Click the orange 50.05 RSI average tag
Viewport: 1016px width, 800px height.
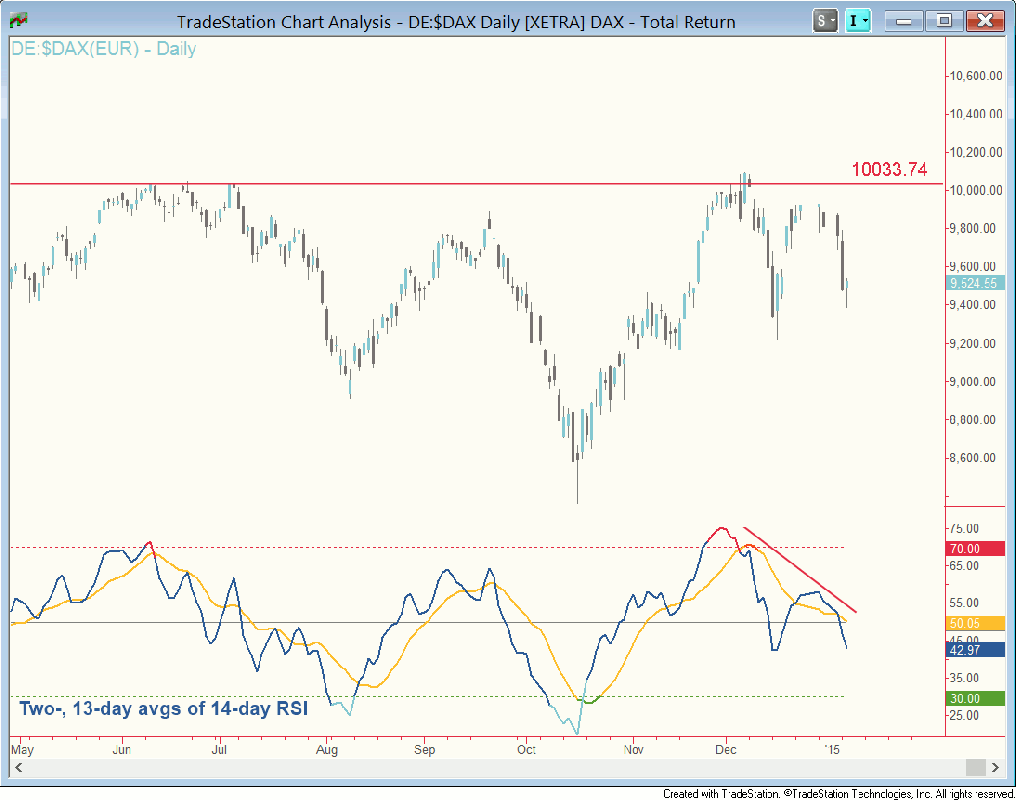[x=973, y=623]
